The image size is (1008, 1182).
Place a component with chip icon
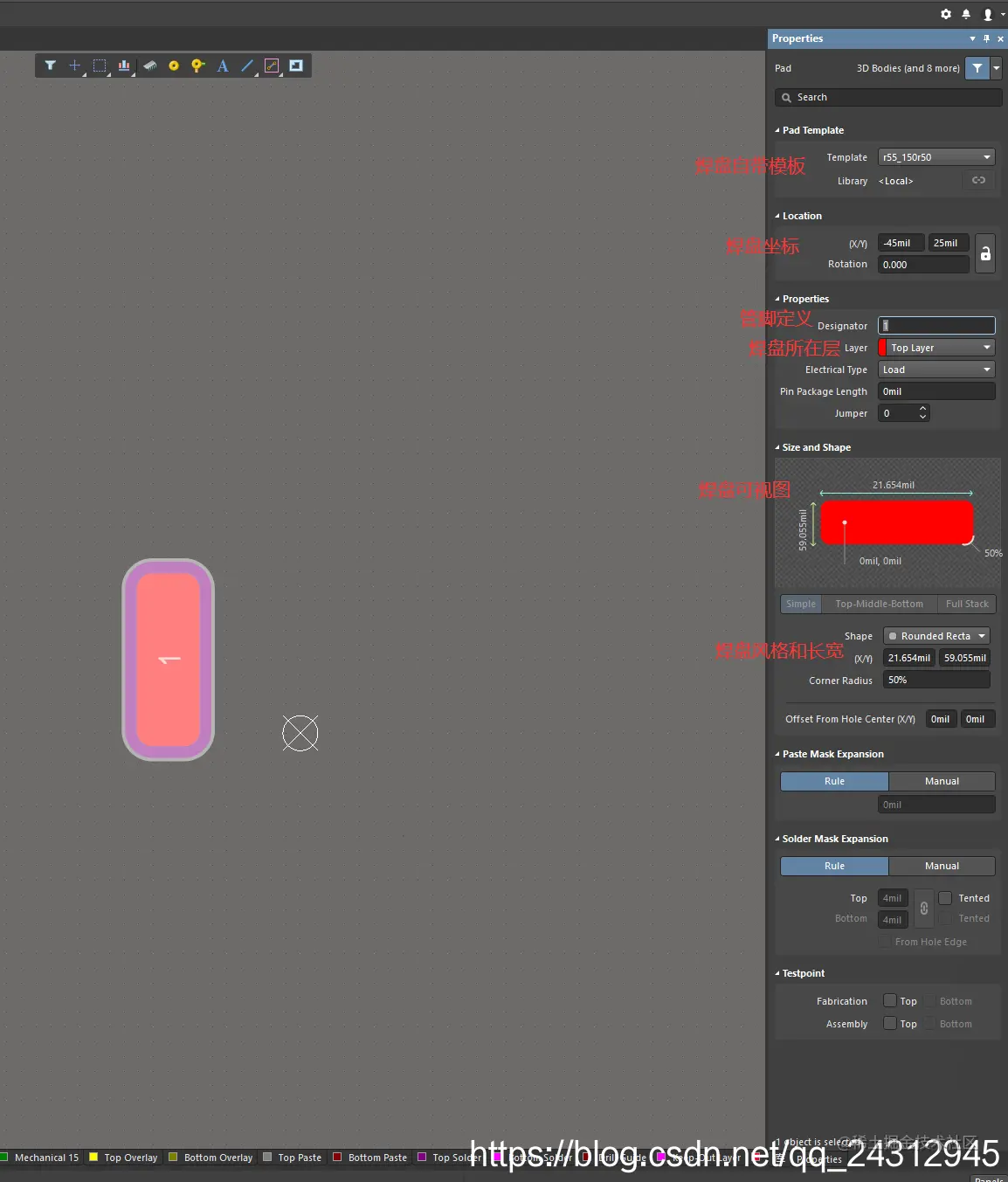150,66
